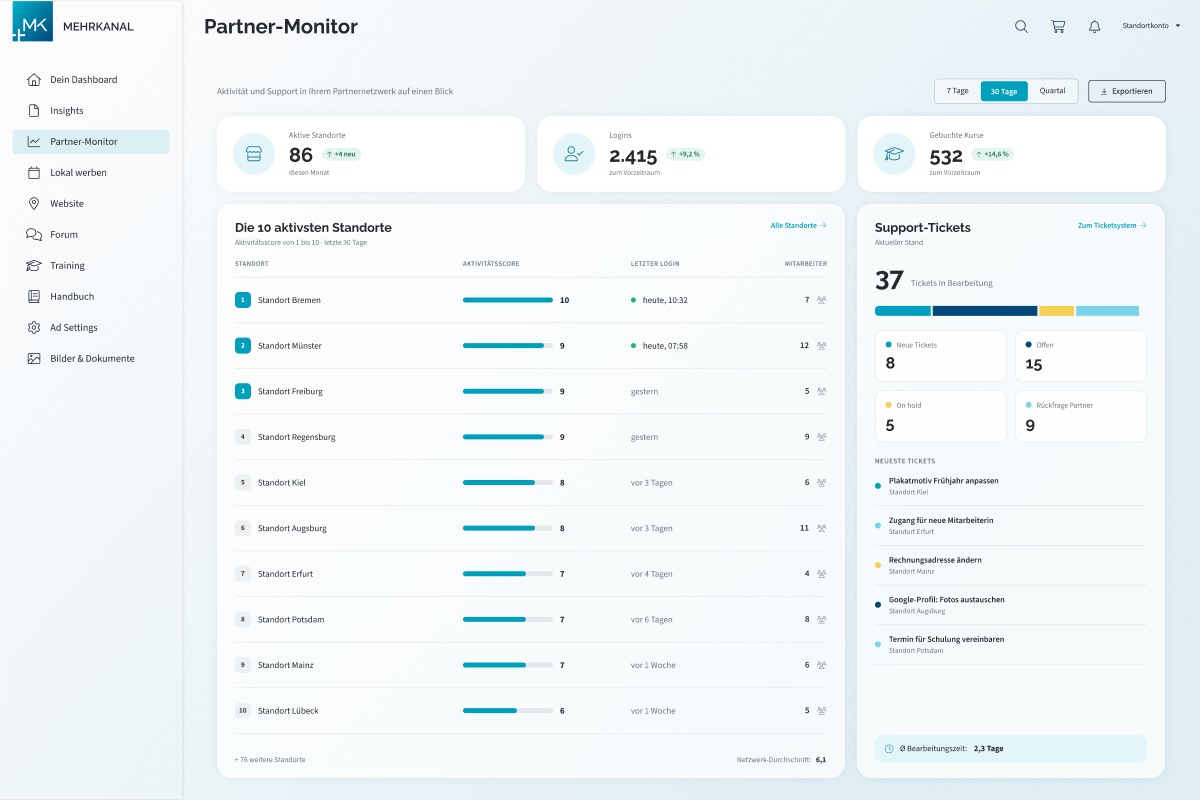Set the period to Quartal

1052,91
